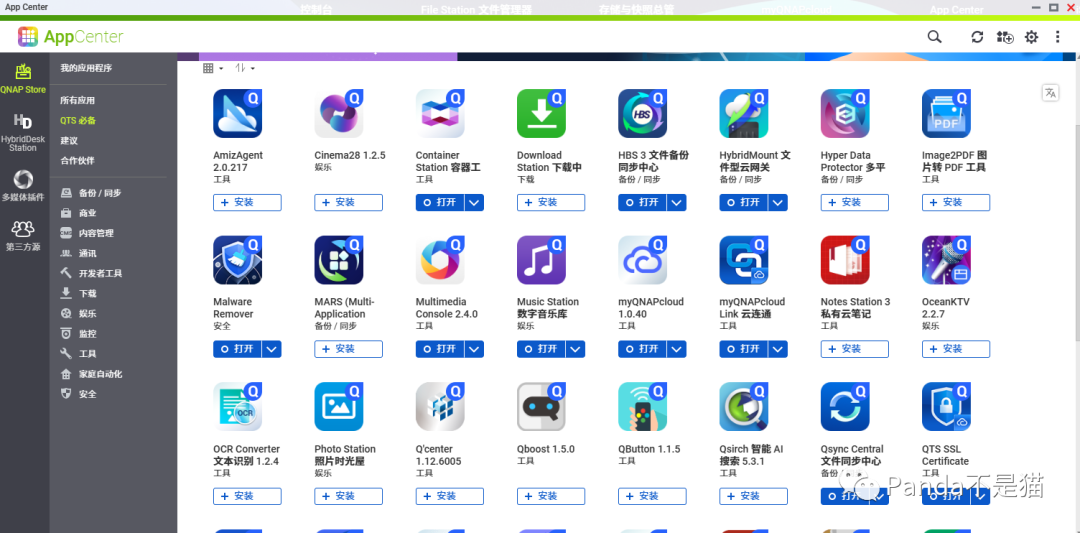This screenshot has width=1080, height=533.
Task: Click the OceanKTV microphone icon
Action: [x=946, y=260]
